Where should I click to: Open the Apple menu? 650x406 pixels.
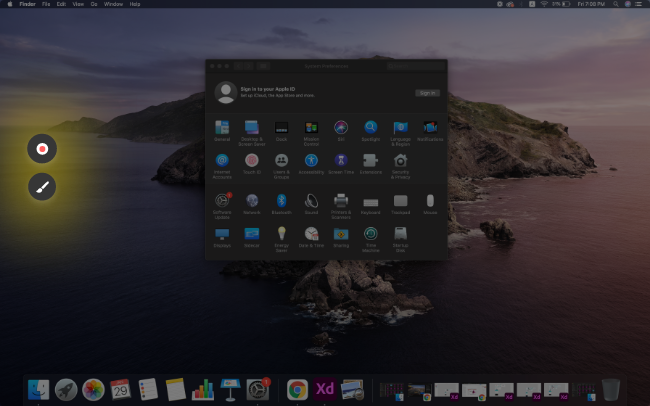[10, 4]
